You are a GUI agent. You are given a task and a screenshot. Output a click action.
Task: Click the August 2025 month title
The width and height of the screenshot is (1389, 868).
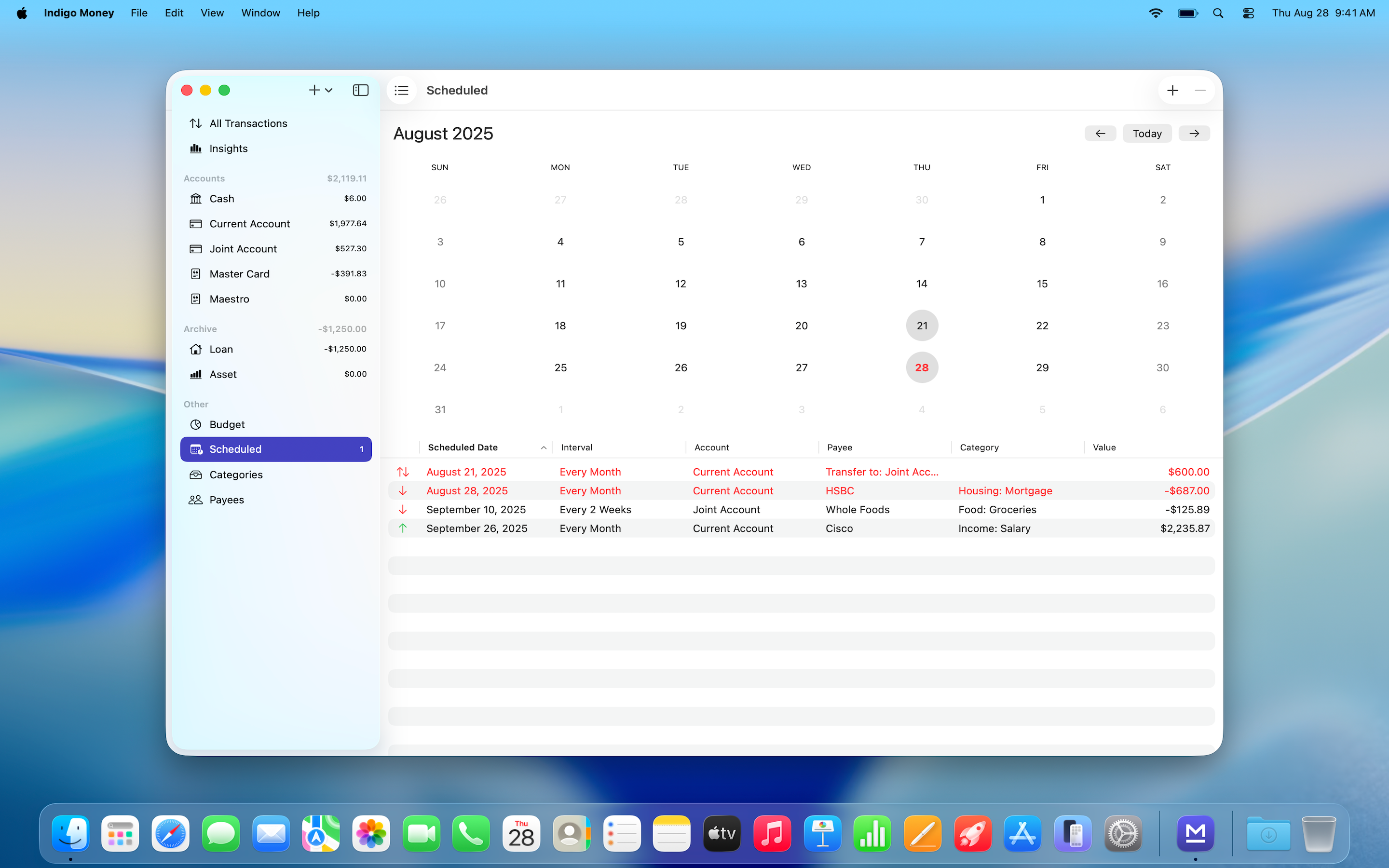click(x=443, y=133)
